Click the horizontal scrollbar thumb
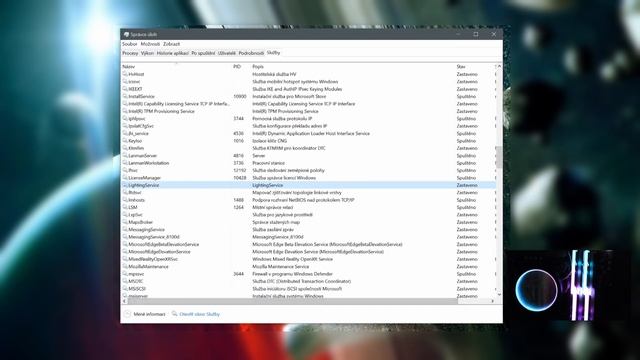The height and width of the screenshot is (360, 640). click(x=293, y=301)
